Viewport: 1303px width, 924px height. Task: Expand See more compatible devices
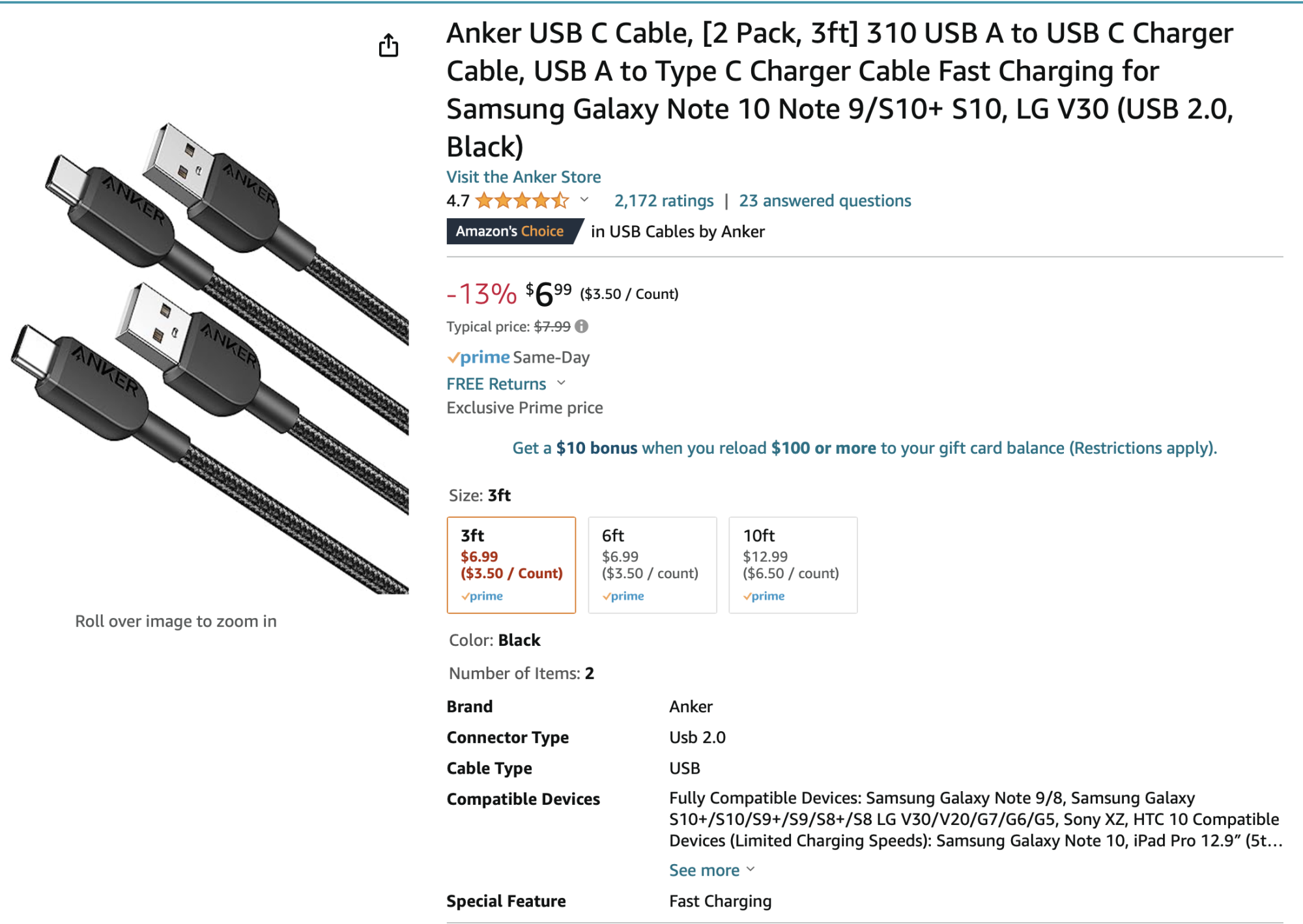pyautogui.click(x=711, y=870)
